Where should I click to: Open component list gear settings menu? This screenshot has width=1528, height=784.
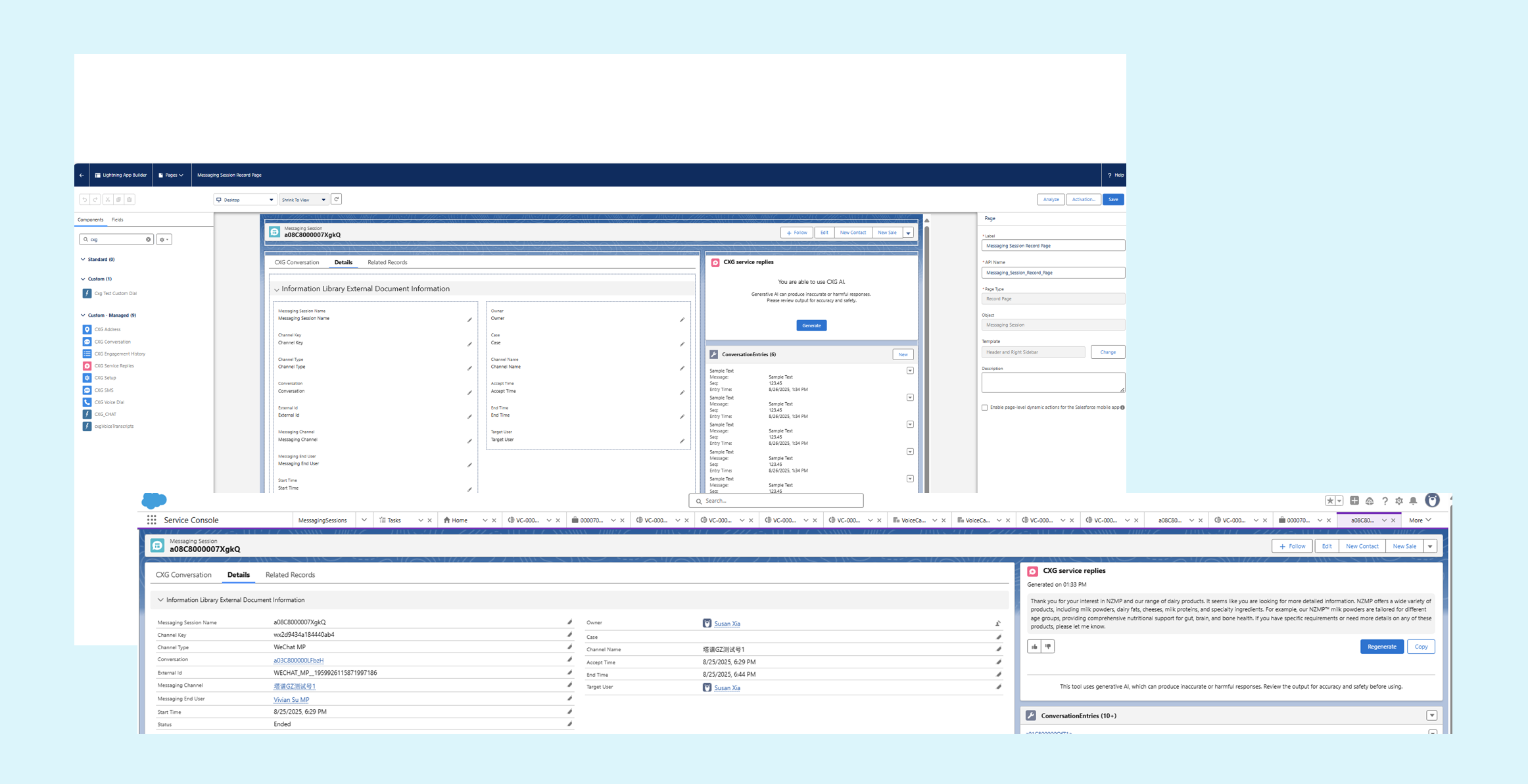tap(164, 239)
